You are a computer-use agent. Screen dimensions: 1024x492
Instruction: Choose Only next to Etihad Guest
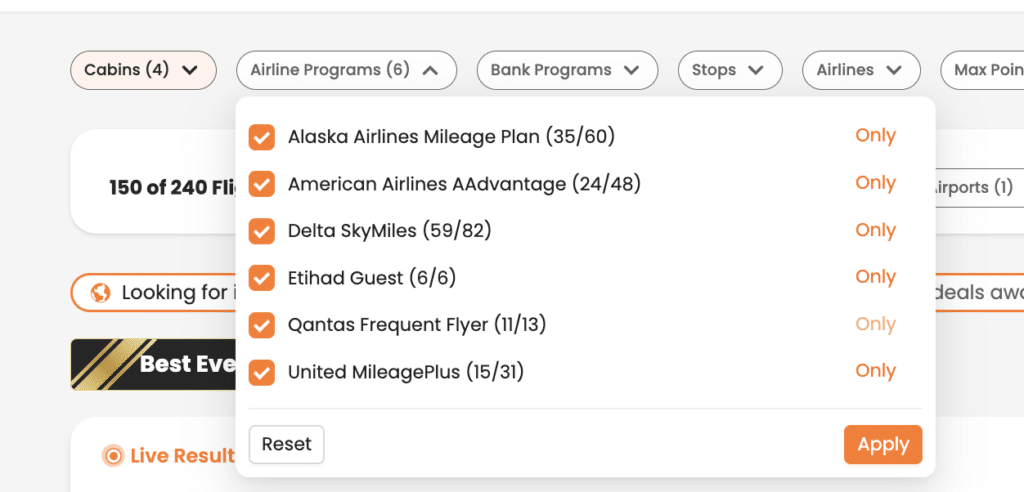[875, 277]
